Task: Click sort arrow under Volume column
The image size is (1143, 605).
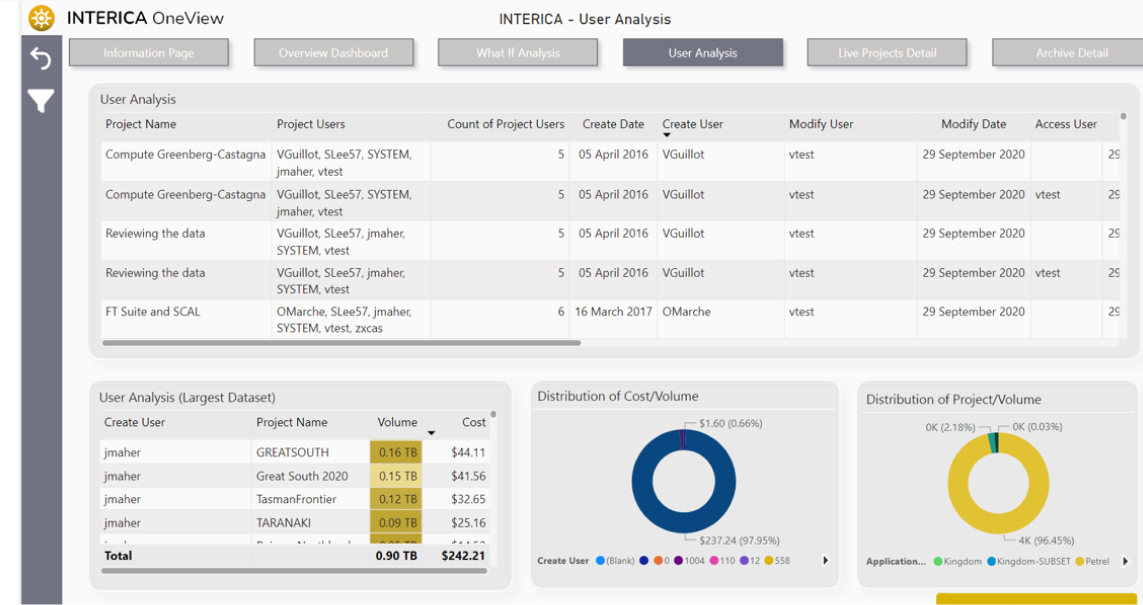Action: (432, 433)
